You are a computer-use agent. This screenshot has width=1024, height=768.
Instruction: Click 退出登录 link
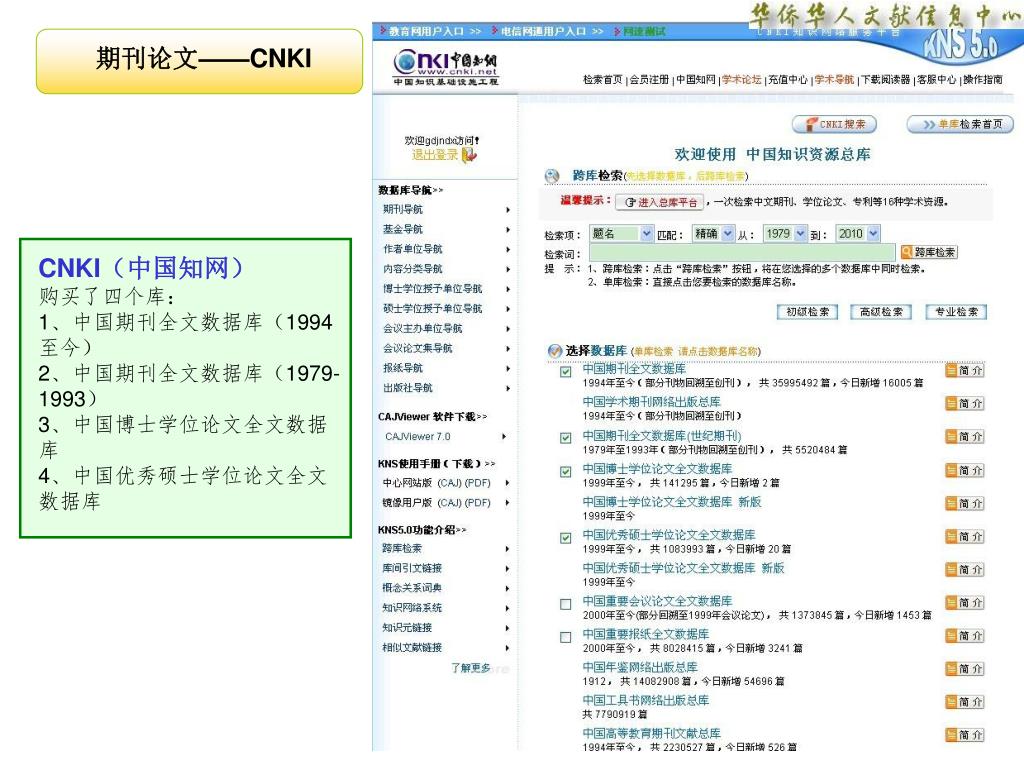(x=434, y=155)
